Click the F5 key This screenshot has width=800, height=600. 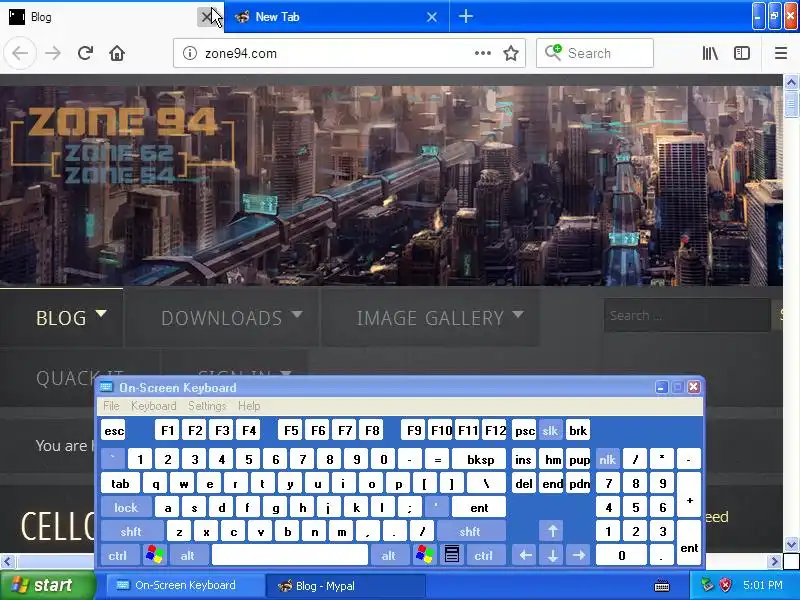(x=291, y=431)
